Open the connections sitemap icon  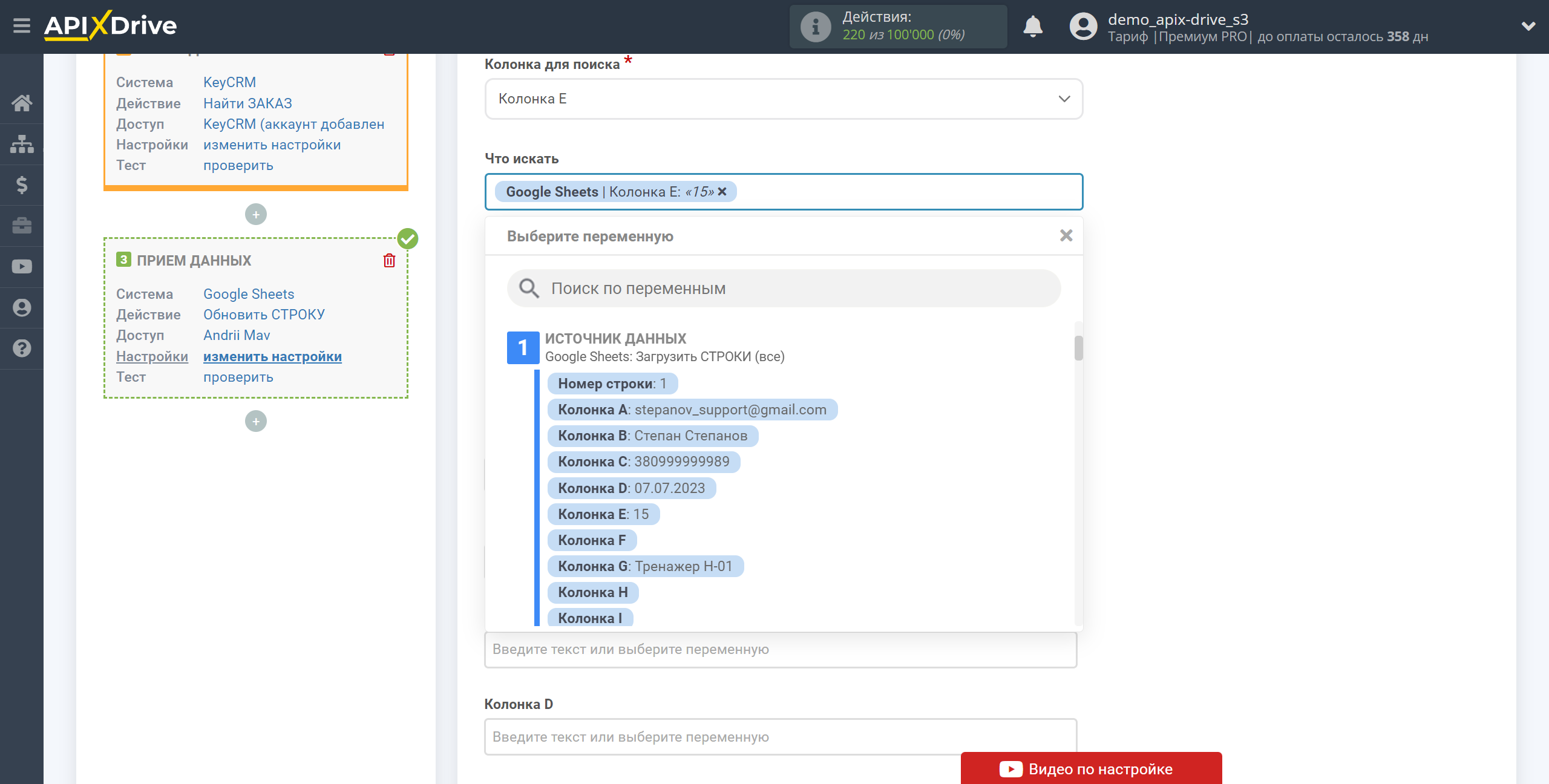22,144
